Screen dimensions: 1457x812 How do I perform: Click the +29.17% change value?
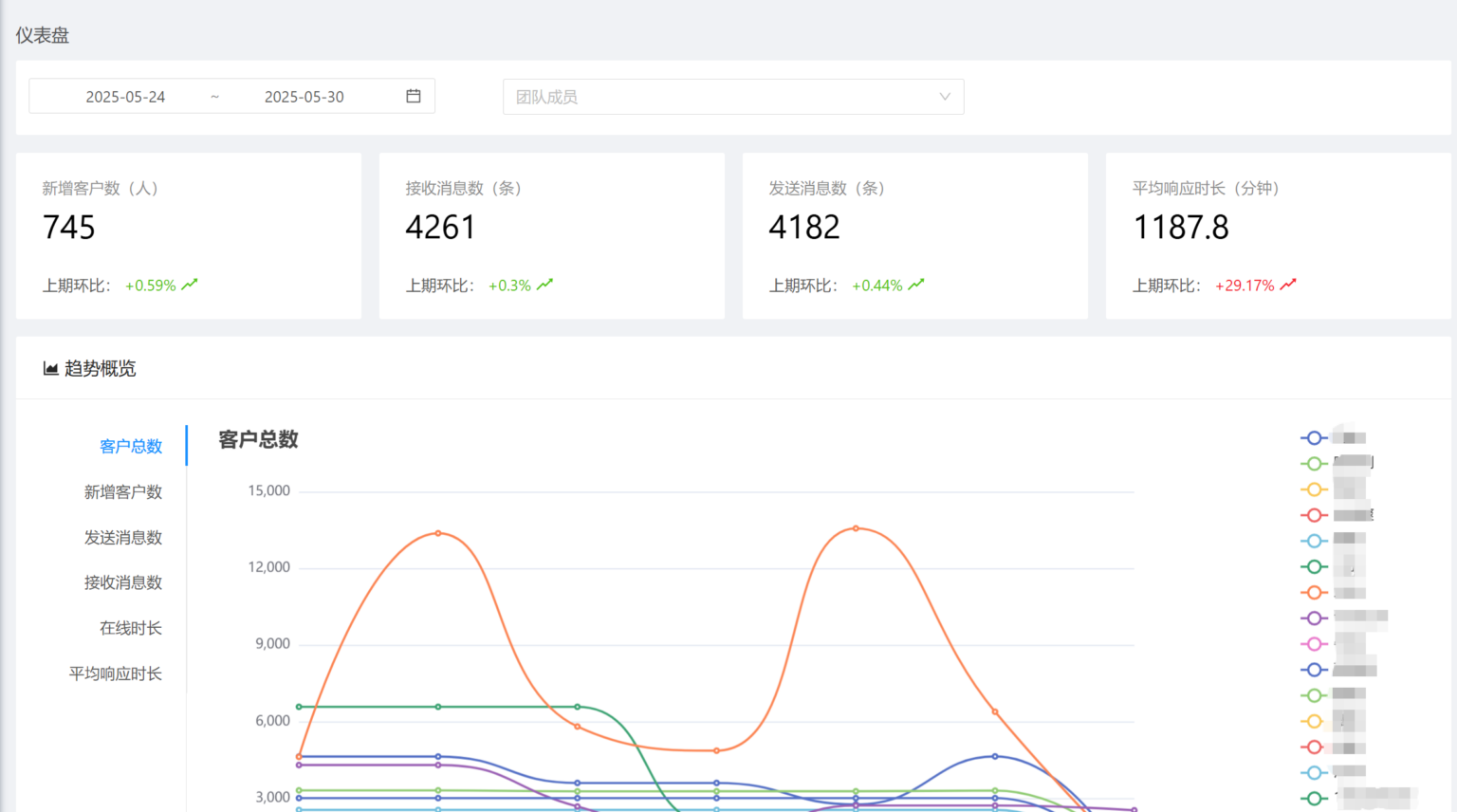tap(1245, 286)
